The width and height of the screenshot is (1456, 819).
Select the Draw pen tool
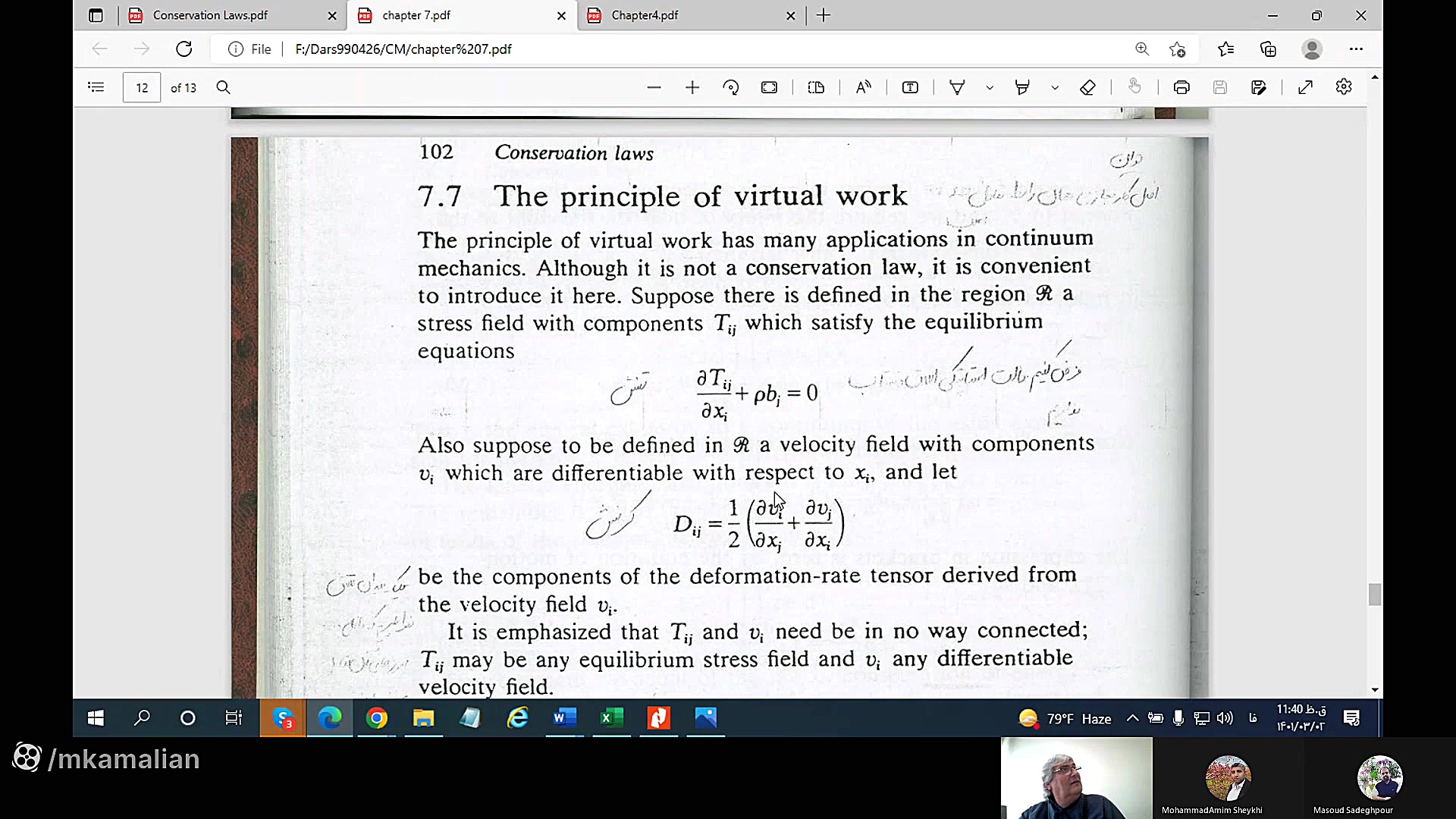957,88
